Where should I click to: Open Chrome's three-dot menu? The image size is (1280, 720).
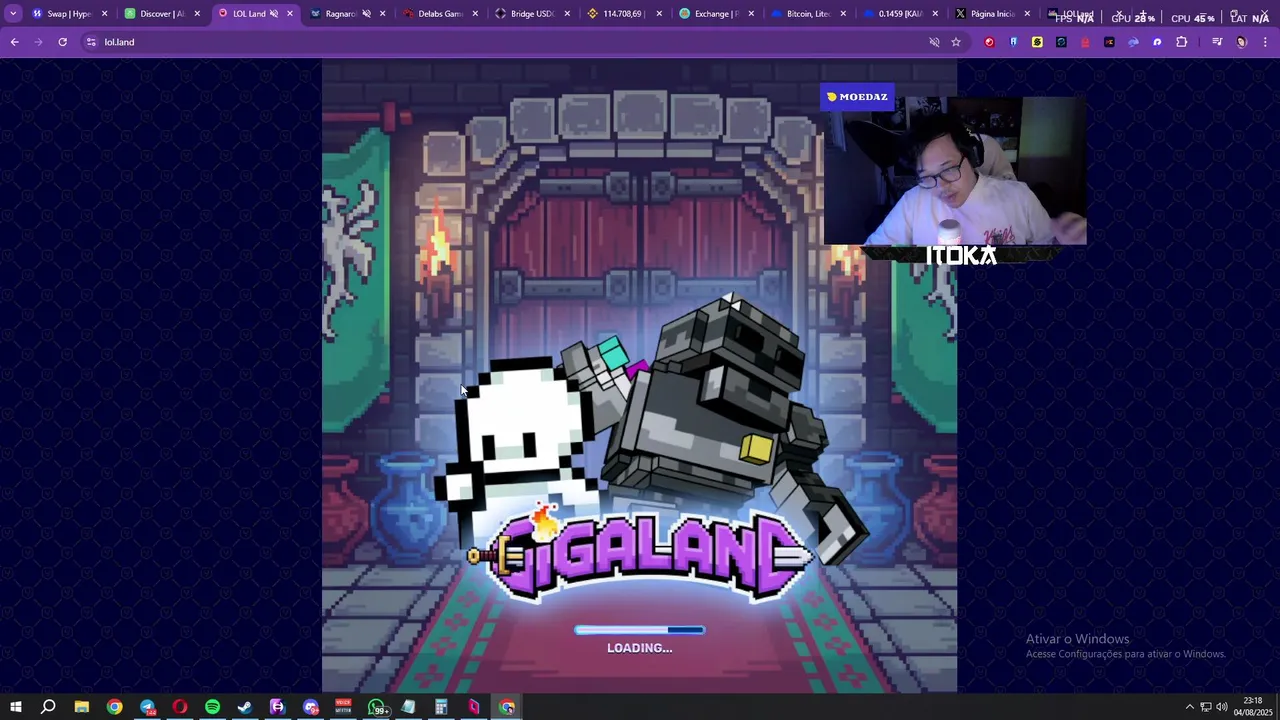point(1266,42)
